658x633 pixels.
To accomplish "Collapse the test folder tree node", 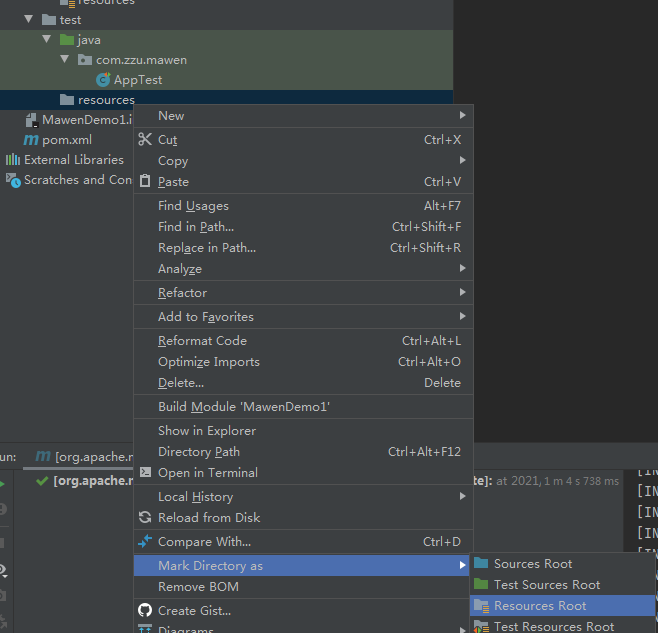I will pos(29,19).
